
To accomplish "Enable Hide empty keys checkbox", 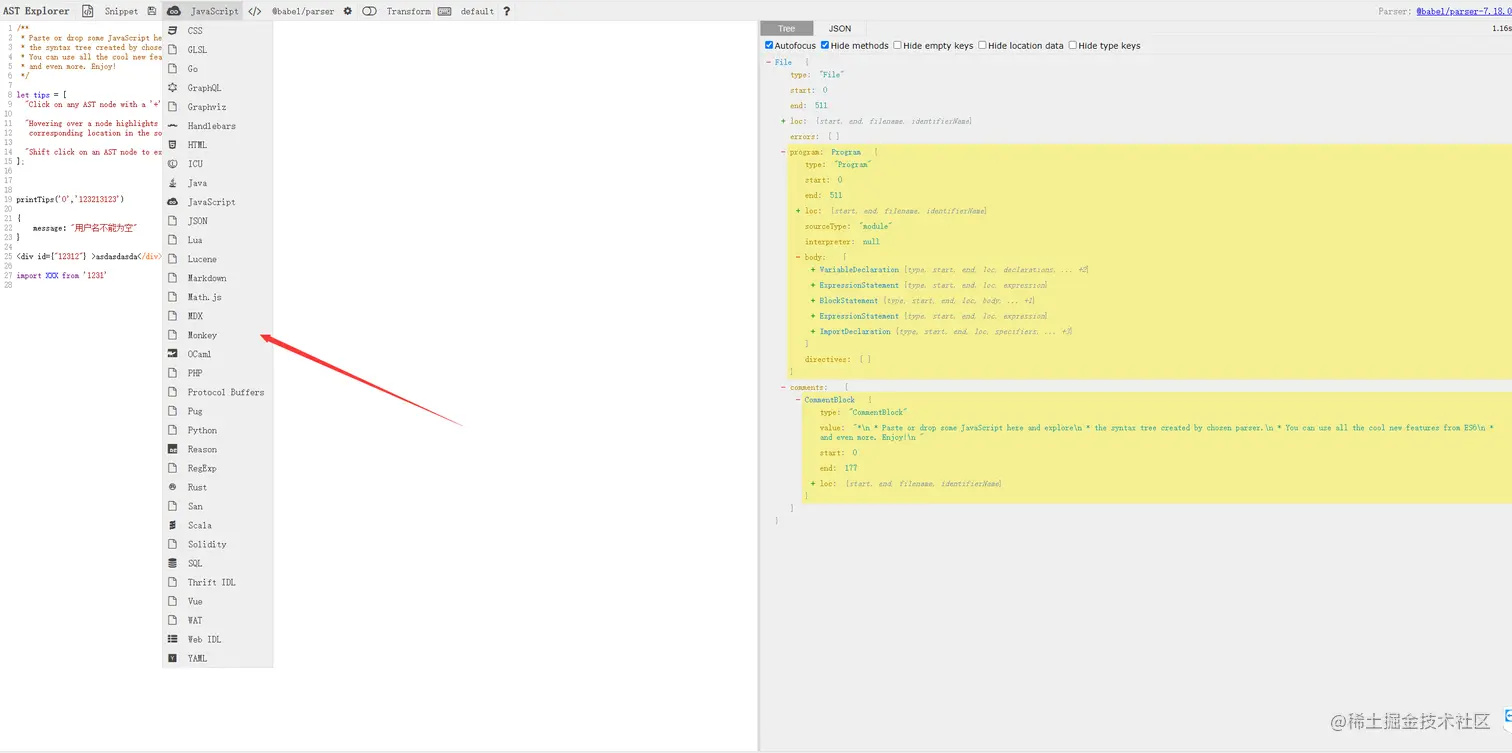I will [897, 45].
